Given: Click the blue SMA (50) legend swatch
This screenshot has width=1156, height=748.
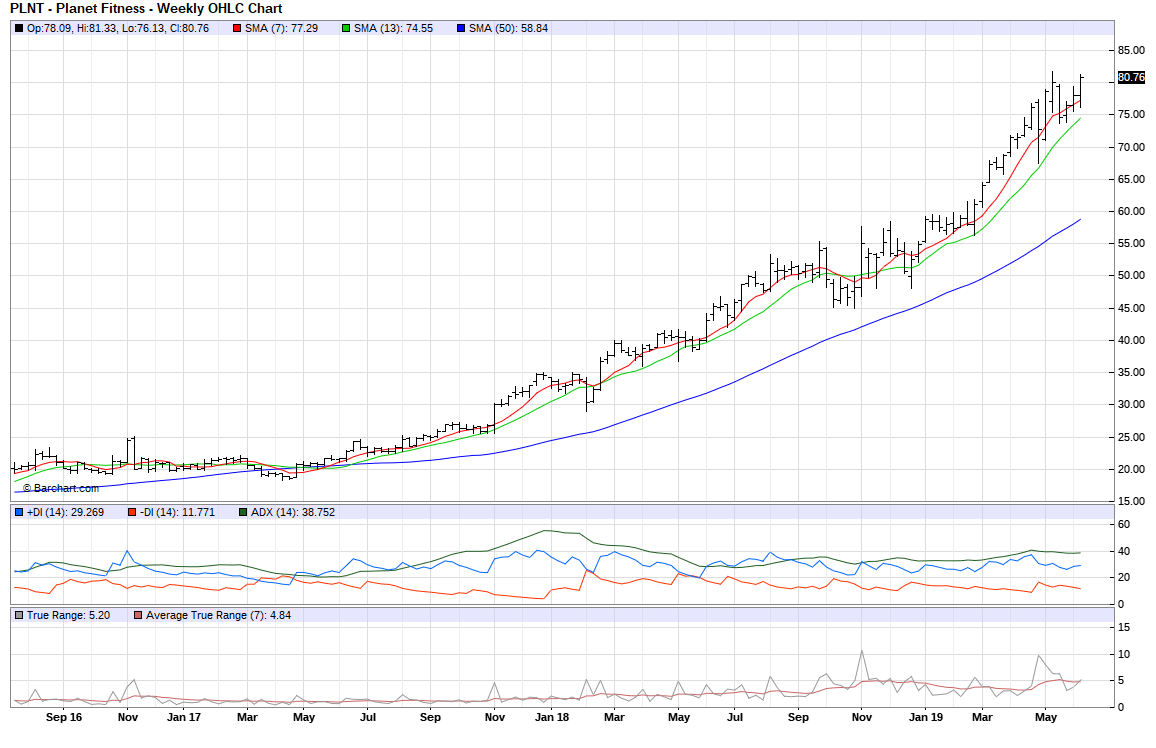Looking at the screenshot, I should coord(461,28).
